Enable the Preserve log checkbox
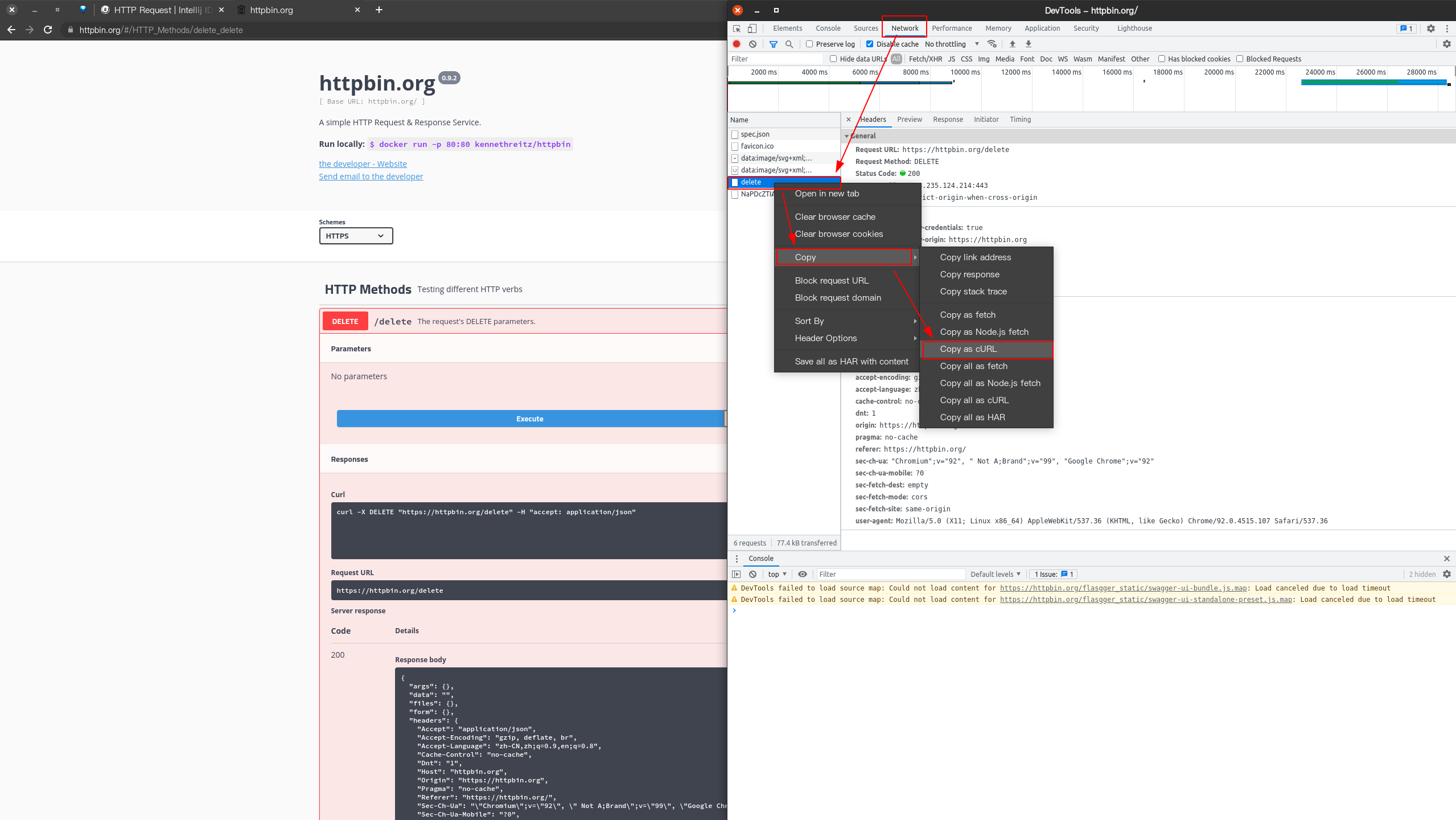 pyautogui.click(x=809, y=44)
